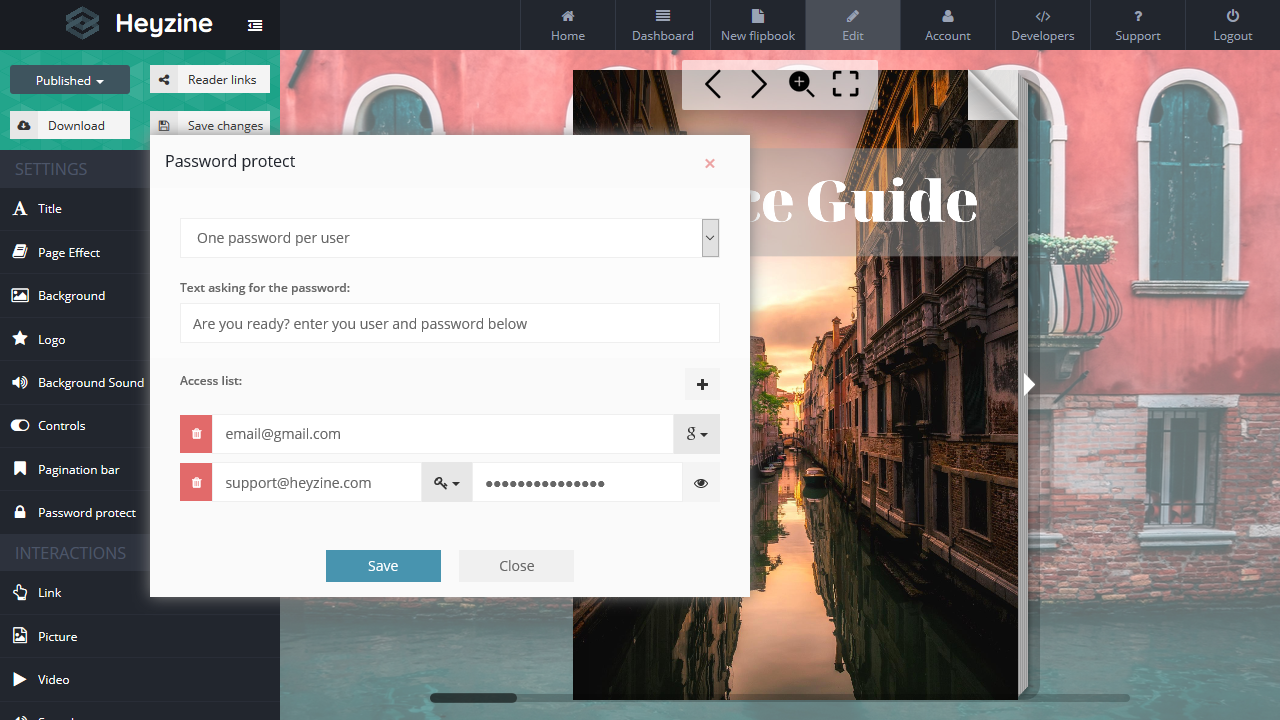Click the zoom-in magnifier icon

tap(801, 85)
